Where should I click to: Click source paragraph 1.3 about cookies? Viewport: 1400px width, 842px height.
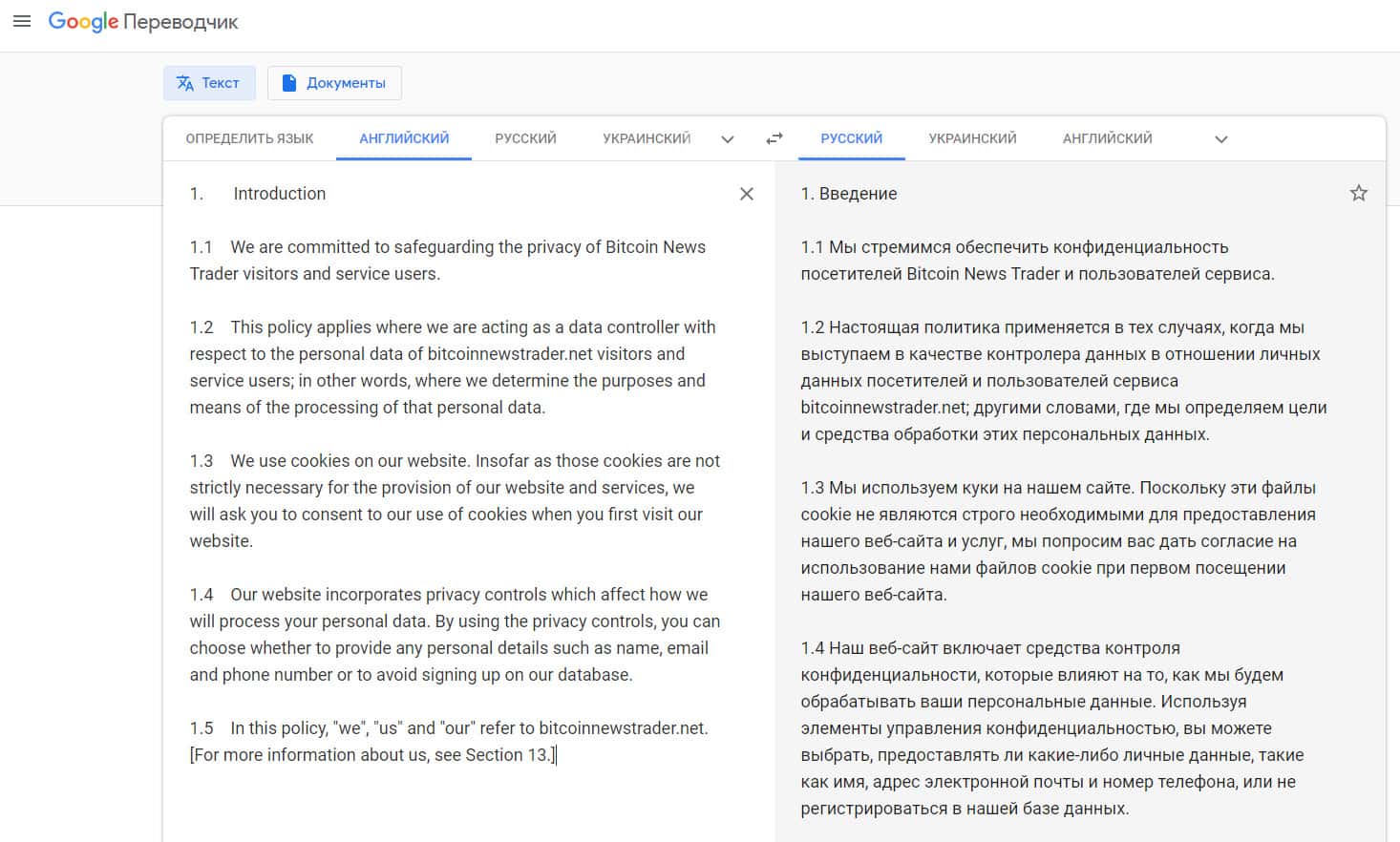(x=455, y=501)
